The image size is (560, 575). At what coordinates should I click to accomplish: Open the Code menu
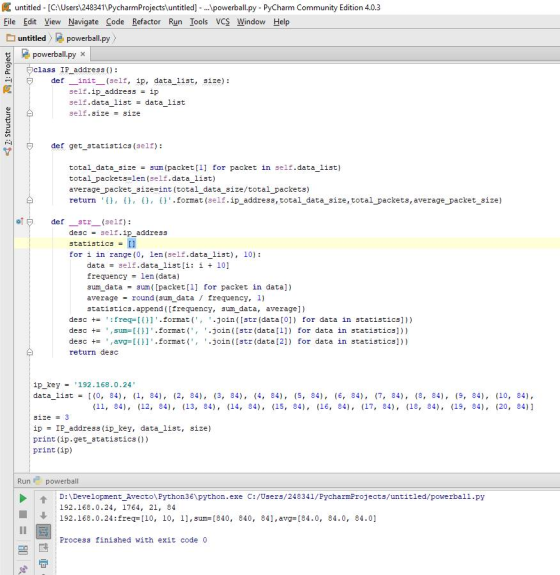[x=115, y=22]
